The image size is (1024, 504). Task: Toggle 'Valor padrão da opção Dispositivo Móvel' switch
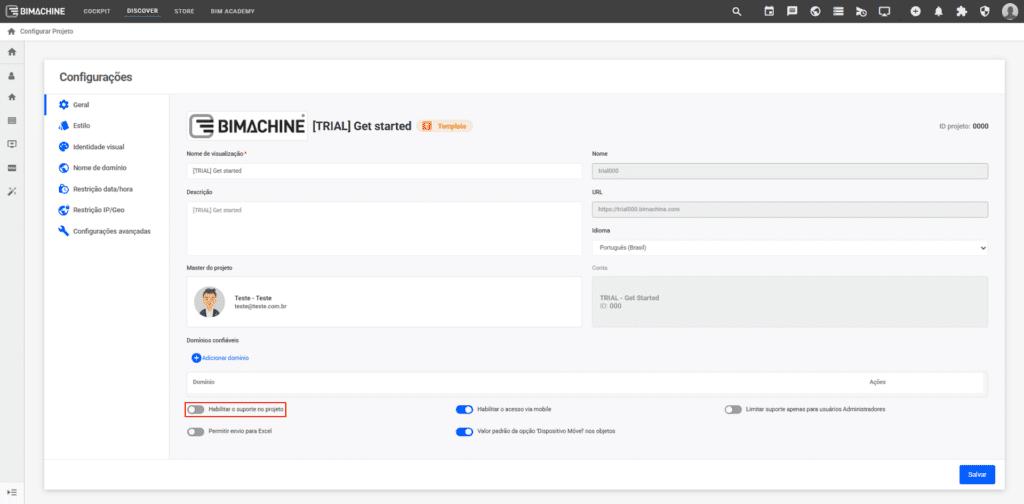pyautogui.click(x=464, y=432)
